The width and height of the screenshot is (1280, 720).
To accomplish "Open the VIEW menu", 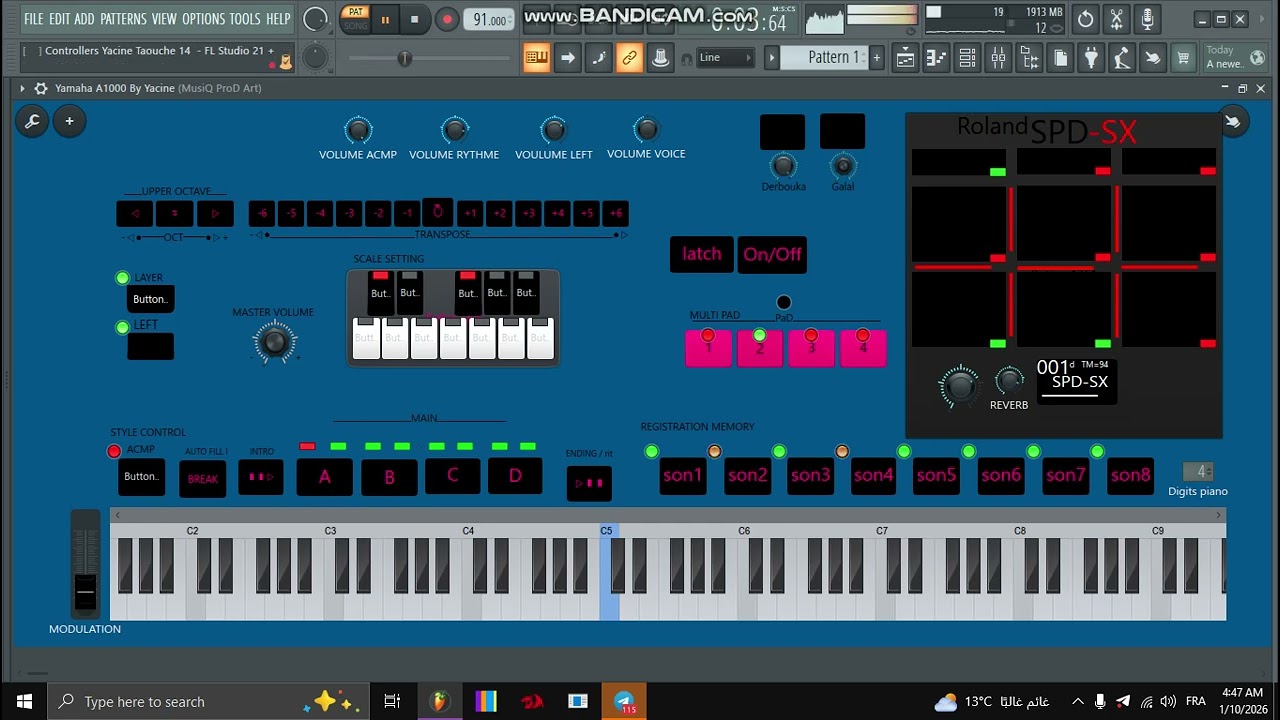I will 164,19.
